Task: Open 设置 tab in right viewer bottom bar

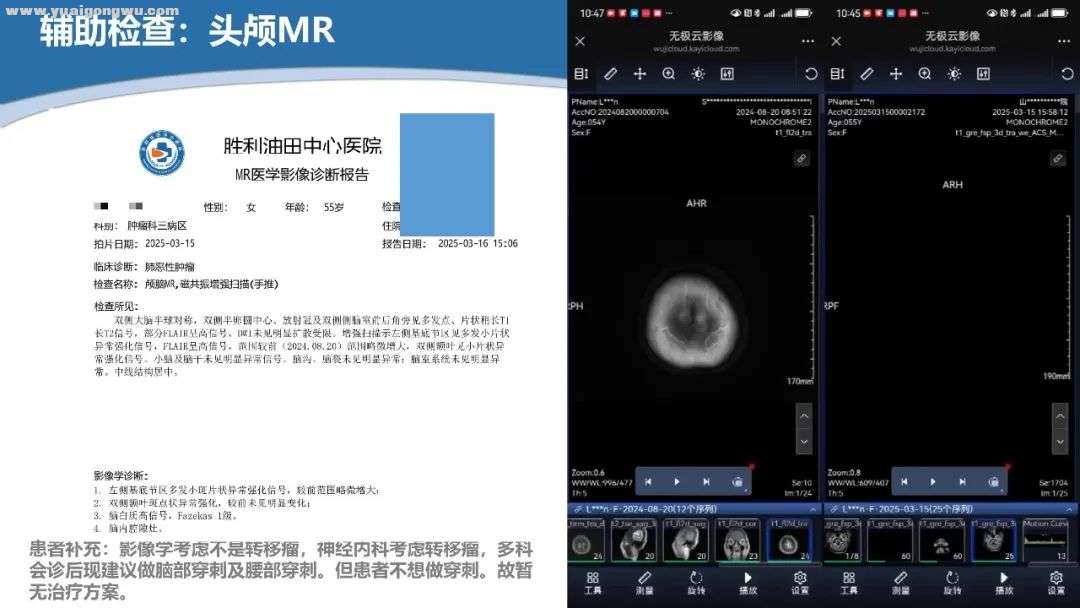Action: pos(1056,582)
